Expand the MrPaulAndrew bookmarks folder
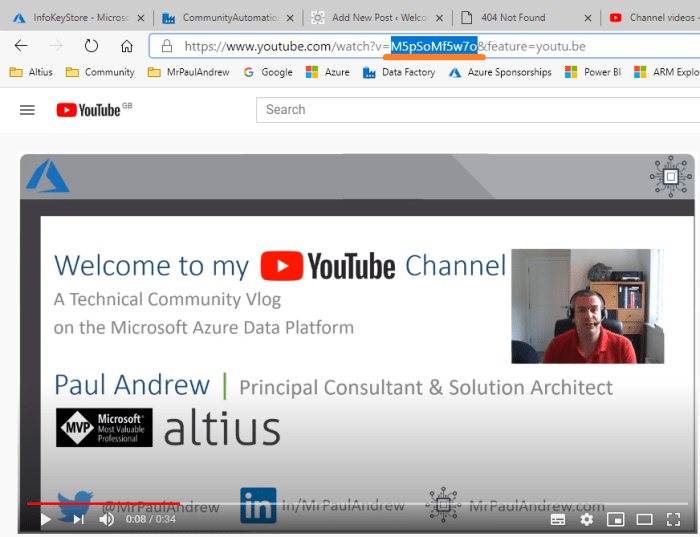 pos(188,72)
